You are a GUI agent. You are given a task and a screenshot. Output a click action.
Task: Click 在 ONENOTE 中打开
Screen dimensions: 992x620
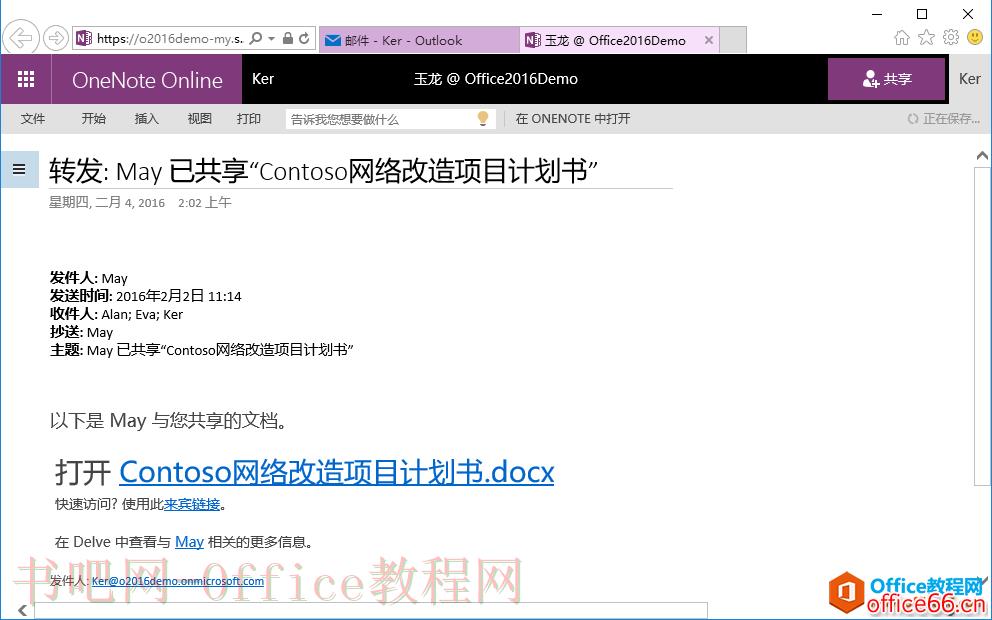[573, 119]
